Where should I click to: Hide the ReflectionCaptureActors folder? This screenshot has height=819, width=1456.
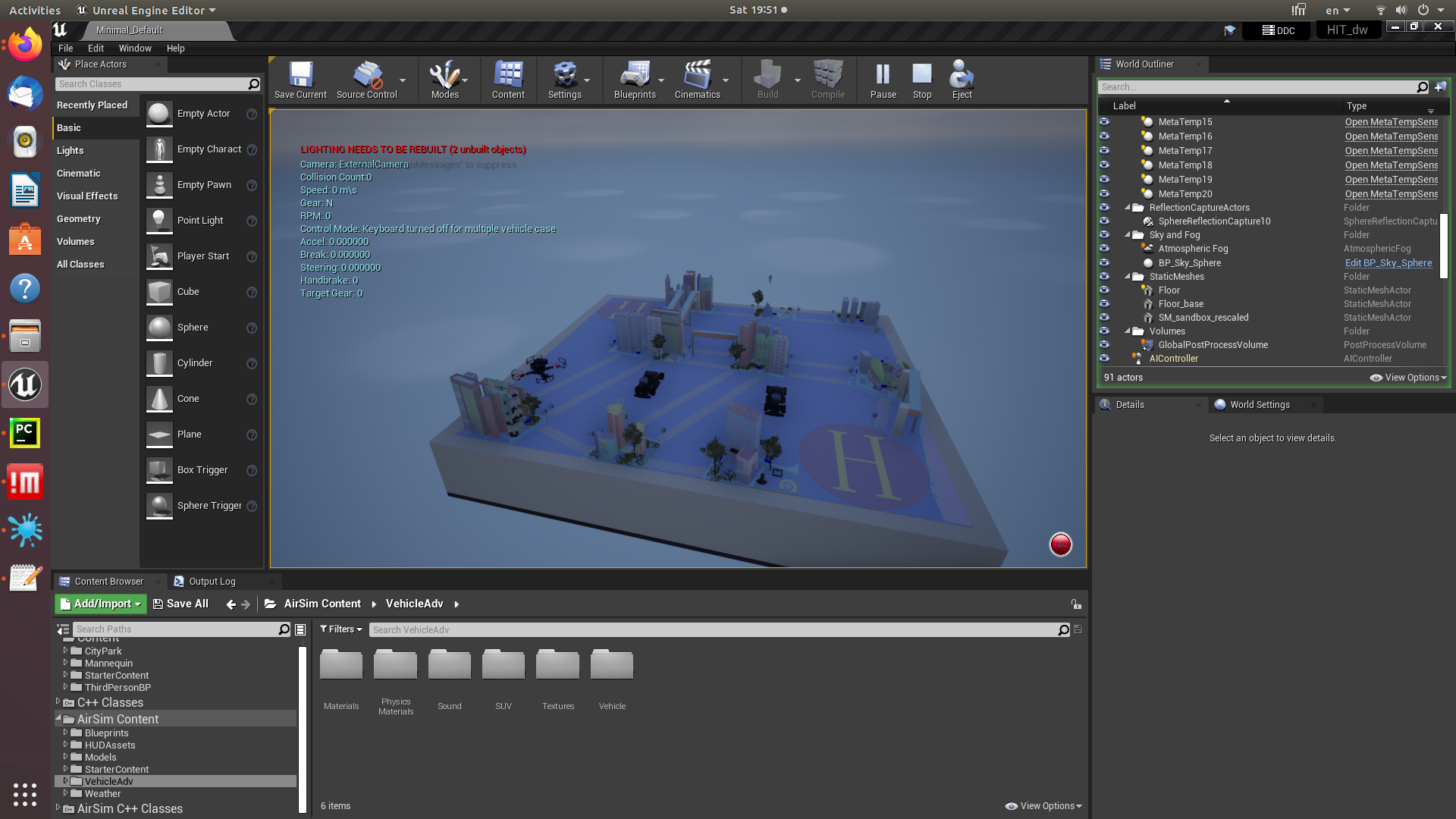point(1104,207)
